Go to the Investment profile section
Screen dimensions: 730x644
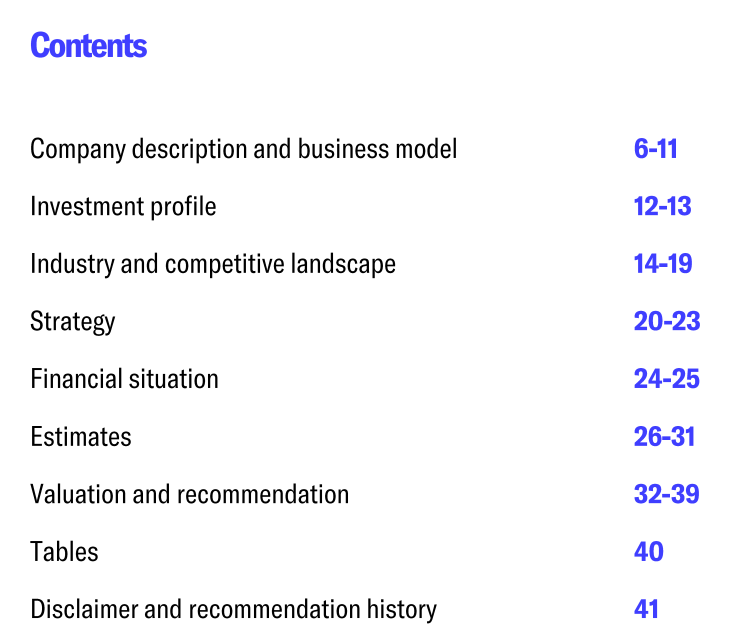point(123,207)
